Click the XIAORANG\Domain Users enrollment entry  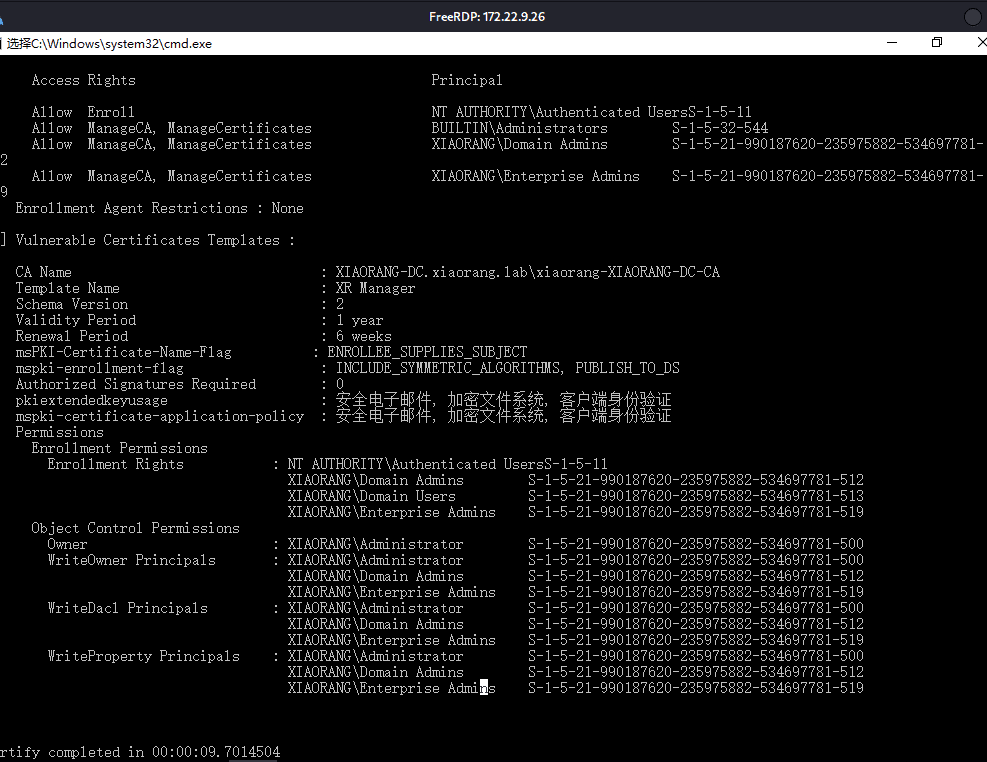click(x=371, y=496)
